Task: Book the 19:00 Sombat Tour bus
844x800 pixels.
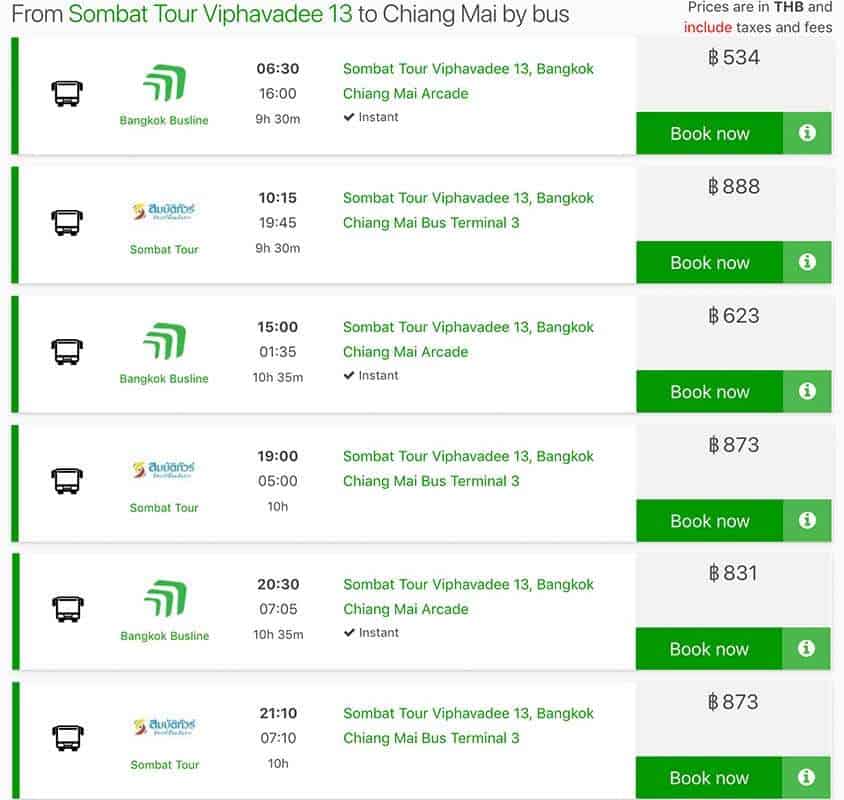Action: pyautogui.click(x=709, y=520)
